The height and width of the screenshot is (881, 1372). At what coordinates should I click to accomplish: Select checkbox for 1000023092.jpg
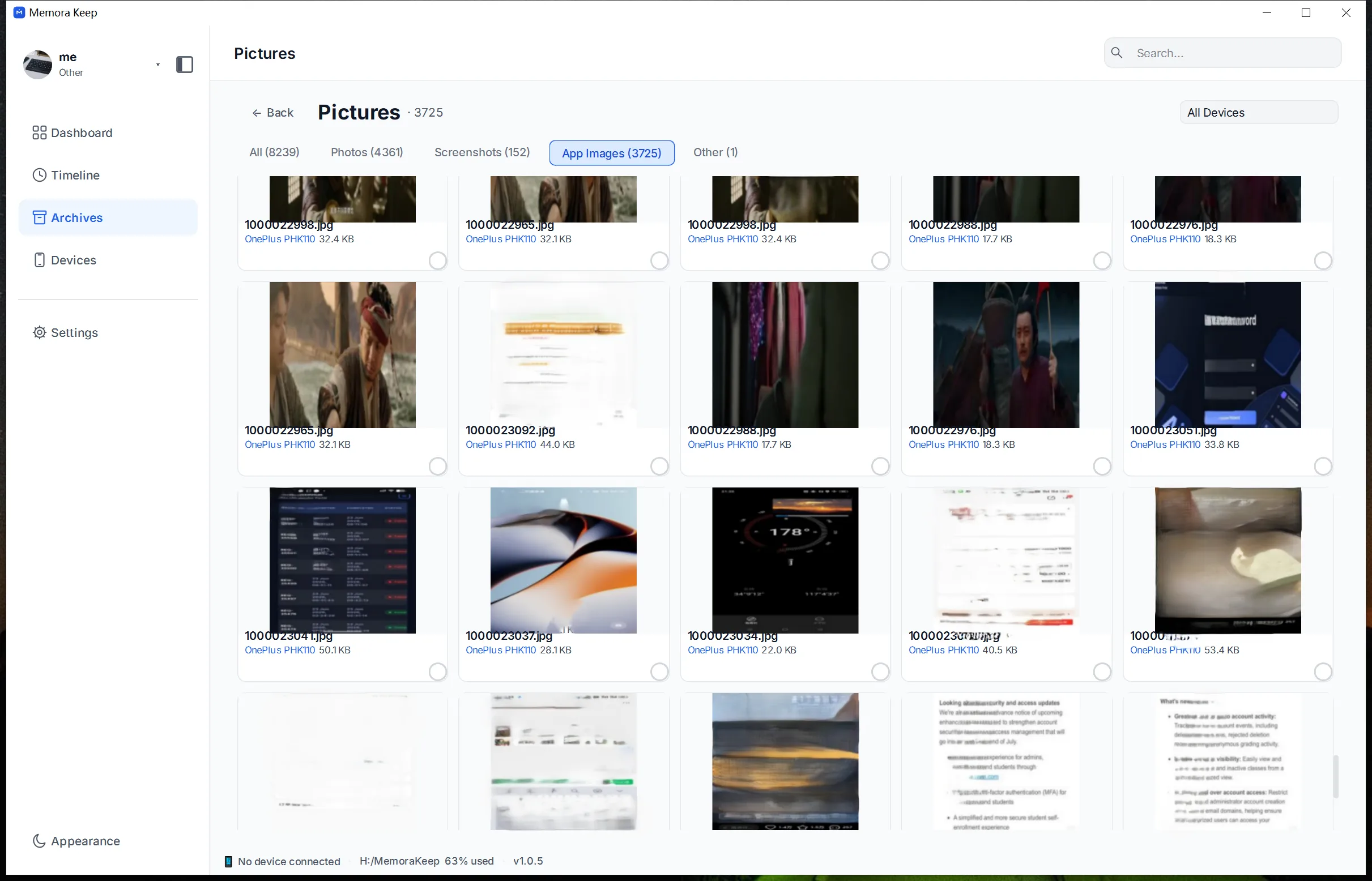click(x=659, y=465)
